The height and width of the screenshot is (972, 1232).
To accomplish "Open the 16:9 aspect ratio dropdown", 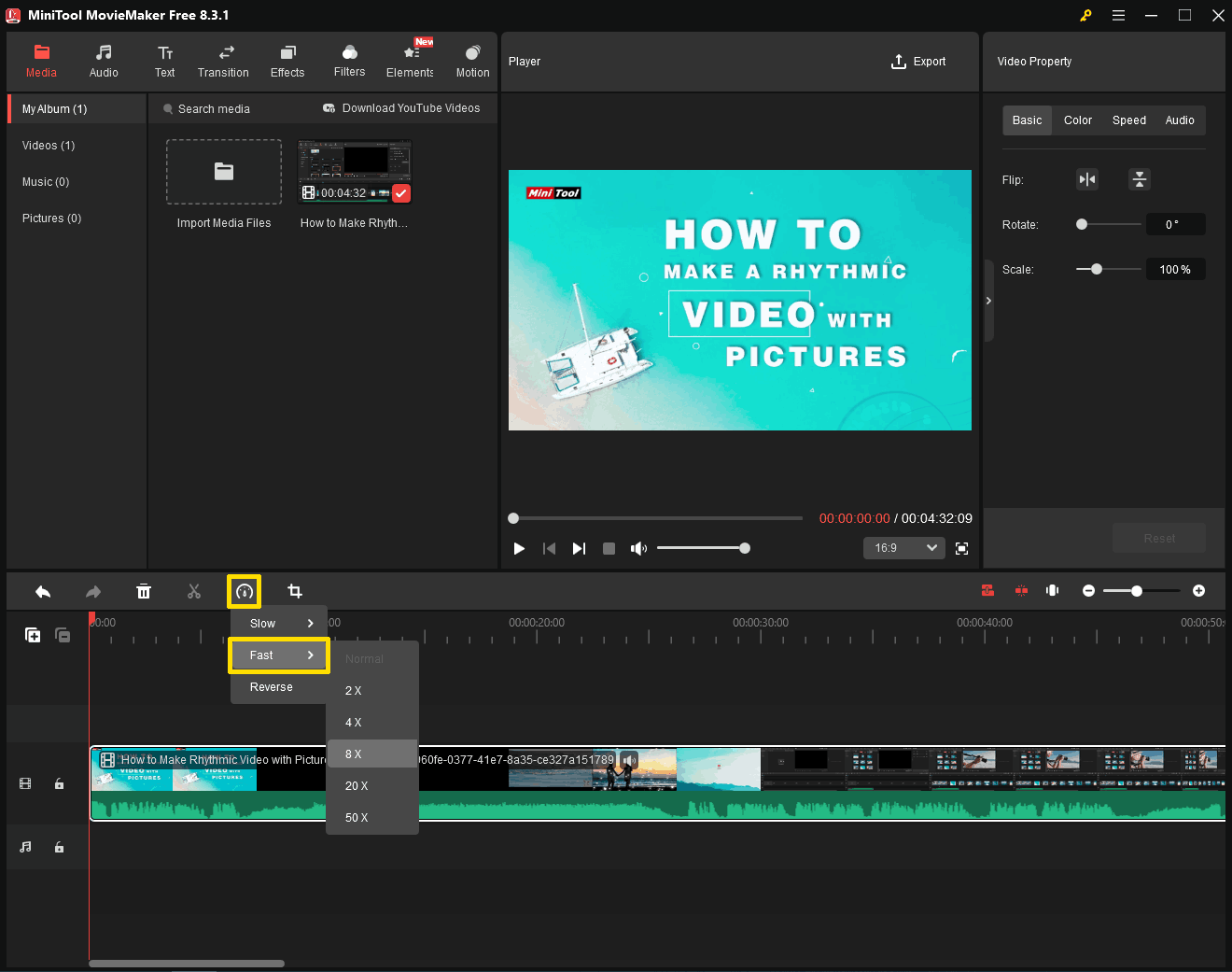I will tap(903, 548).
